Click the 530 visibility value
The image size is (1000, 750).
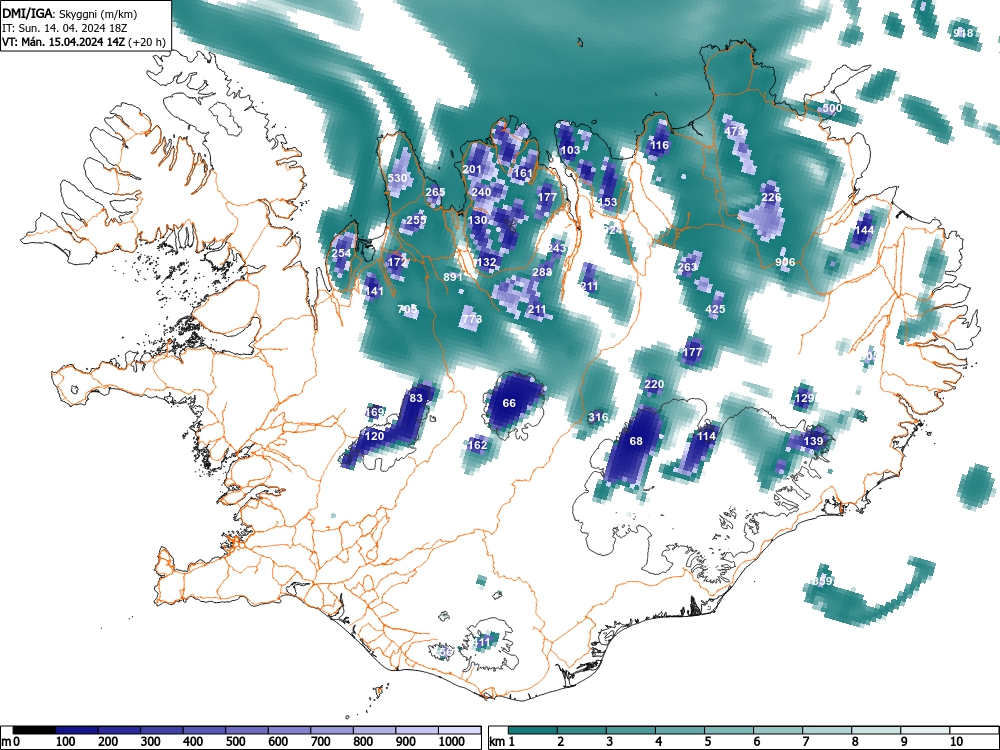click(x=397, y=178)
